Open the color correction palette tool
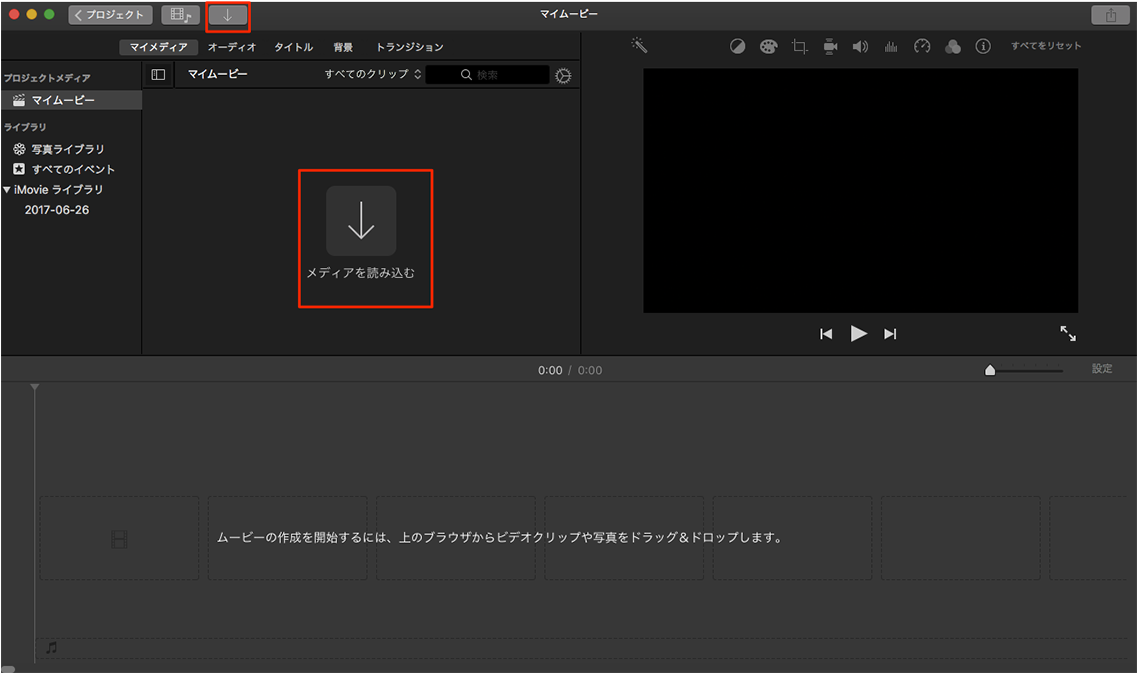Screen dimensions: 1137x673 point(768,45)
